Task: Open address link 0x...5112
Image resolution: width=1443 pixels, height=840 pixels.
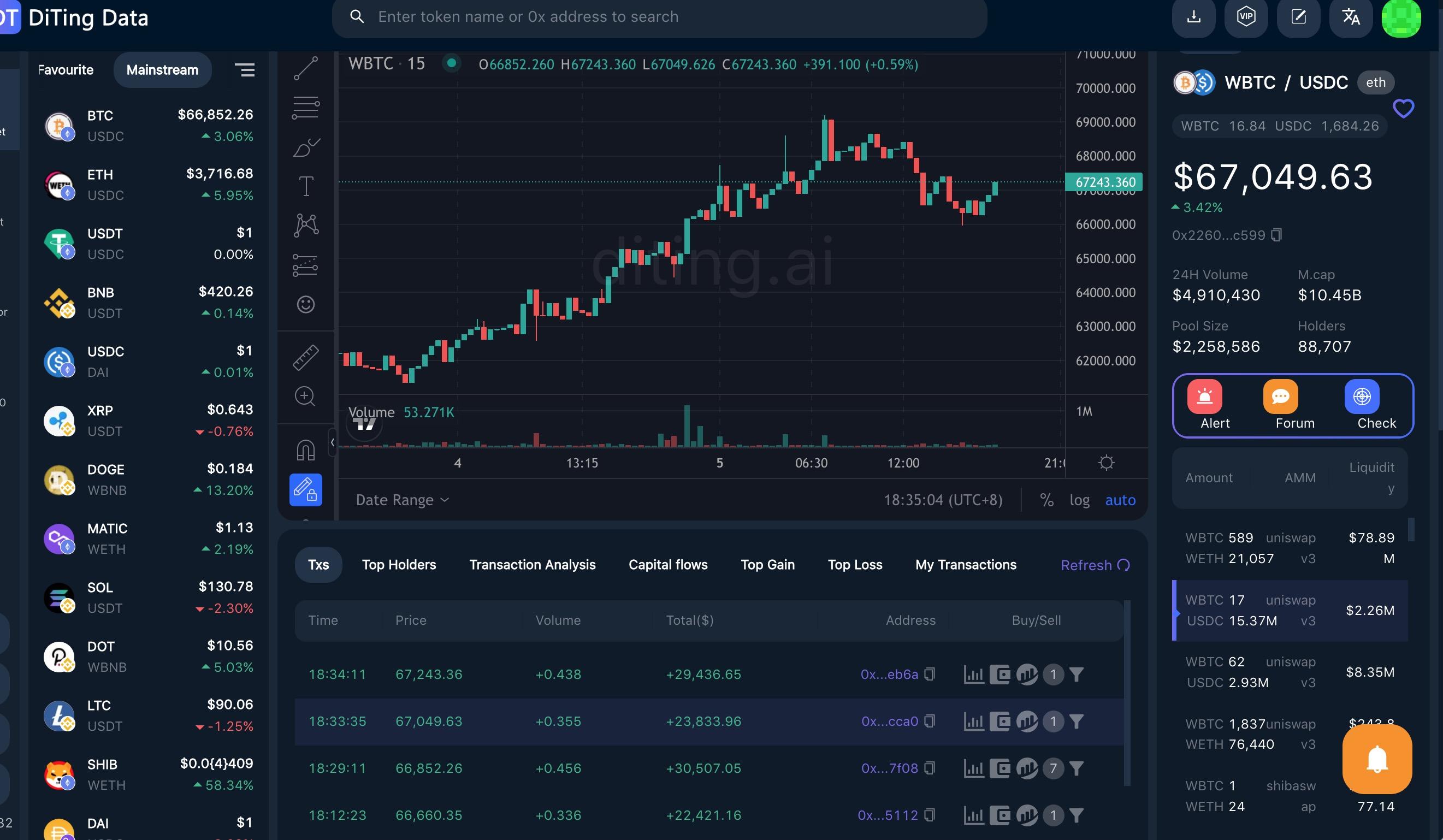Action: click(x=888, y=815)
